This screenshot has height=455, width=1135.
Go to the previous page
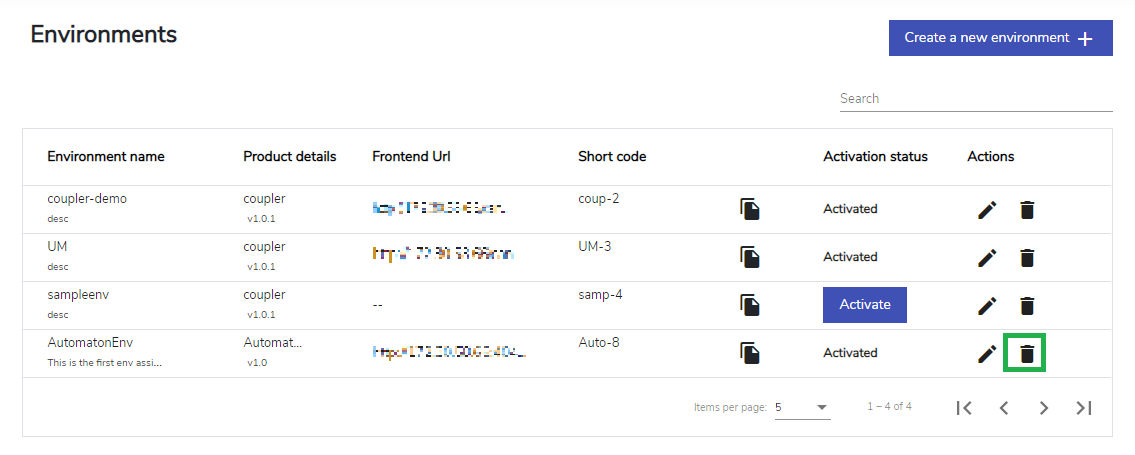(1003, 408)
